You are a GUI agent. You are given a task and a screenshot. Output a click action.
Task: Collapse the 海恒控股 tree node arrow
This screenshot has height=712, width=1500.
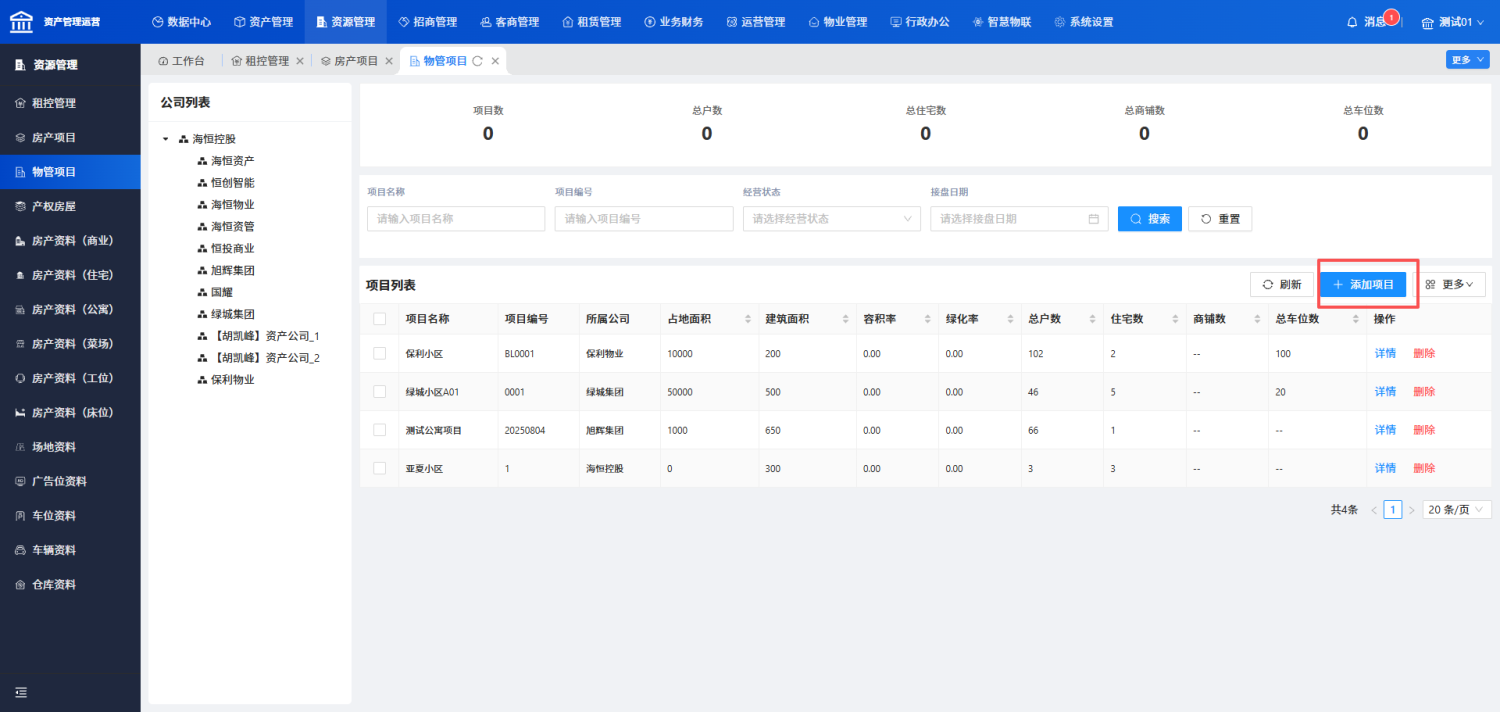tap(166, 139)
